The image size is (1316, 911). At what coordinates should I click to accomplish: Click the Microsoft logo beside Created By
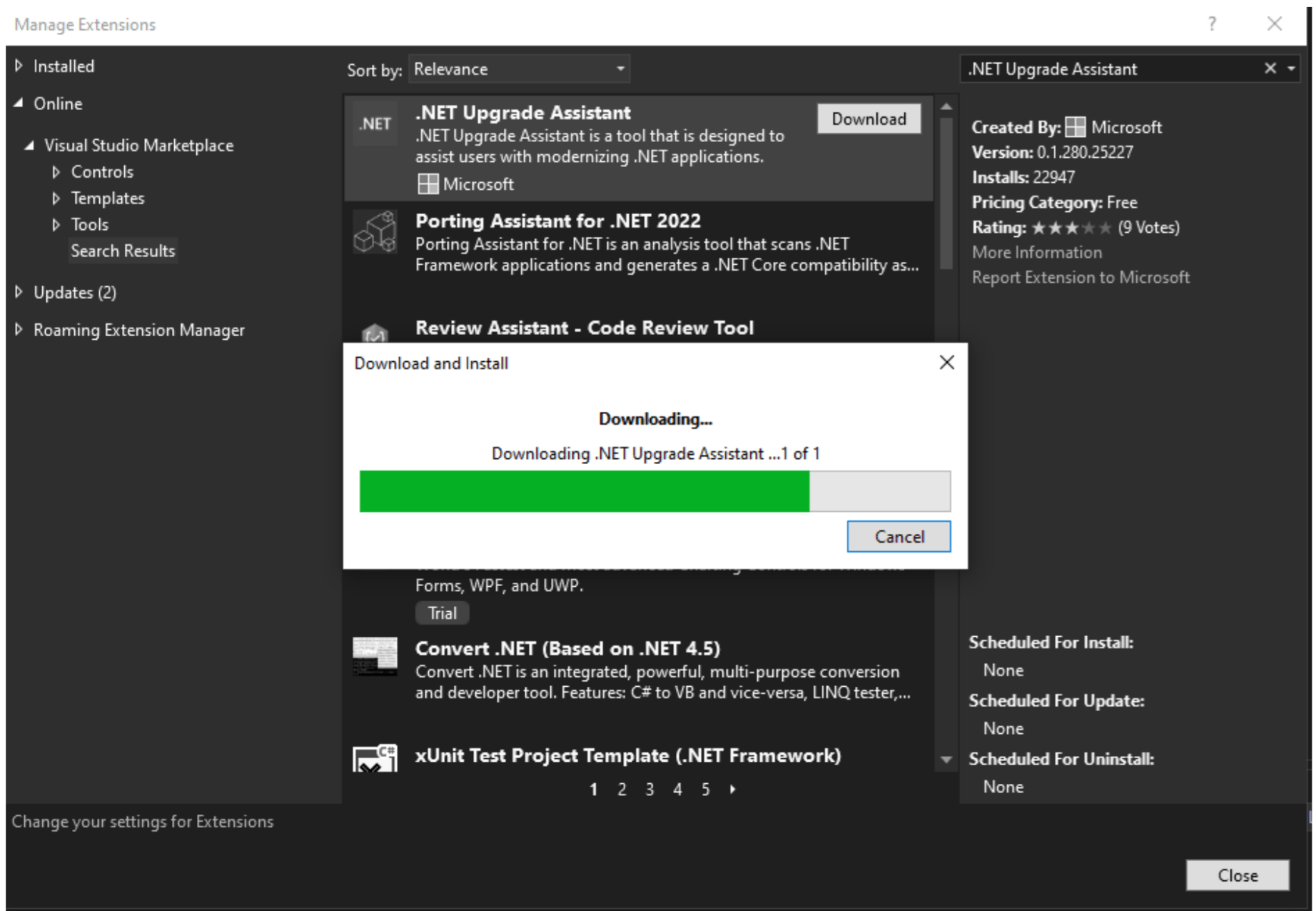[1075, 127]
